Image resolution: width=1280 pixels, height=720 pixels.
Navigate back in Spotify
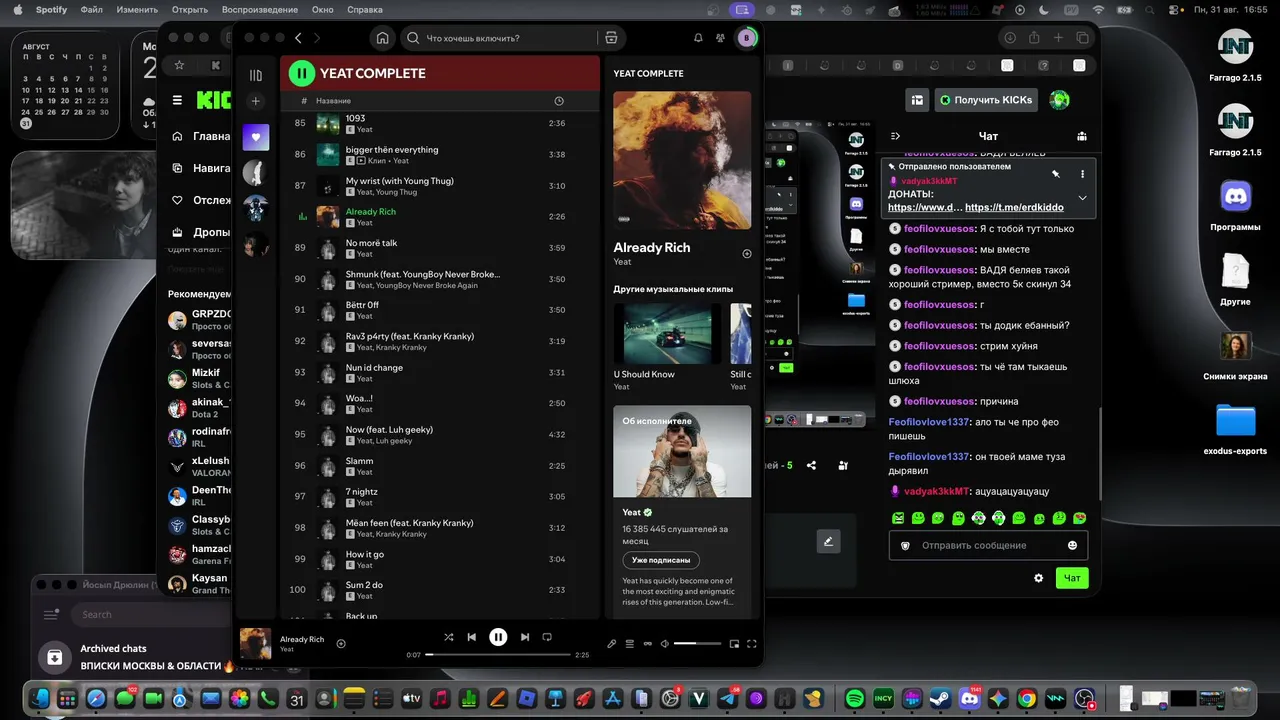point(298,38)
